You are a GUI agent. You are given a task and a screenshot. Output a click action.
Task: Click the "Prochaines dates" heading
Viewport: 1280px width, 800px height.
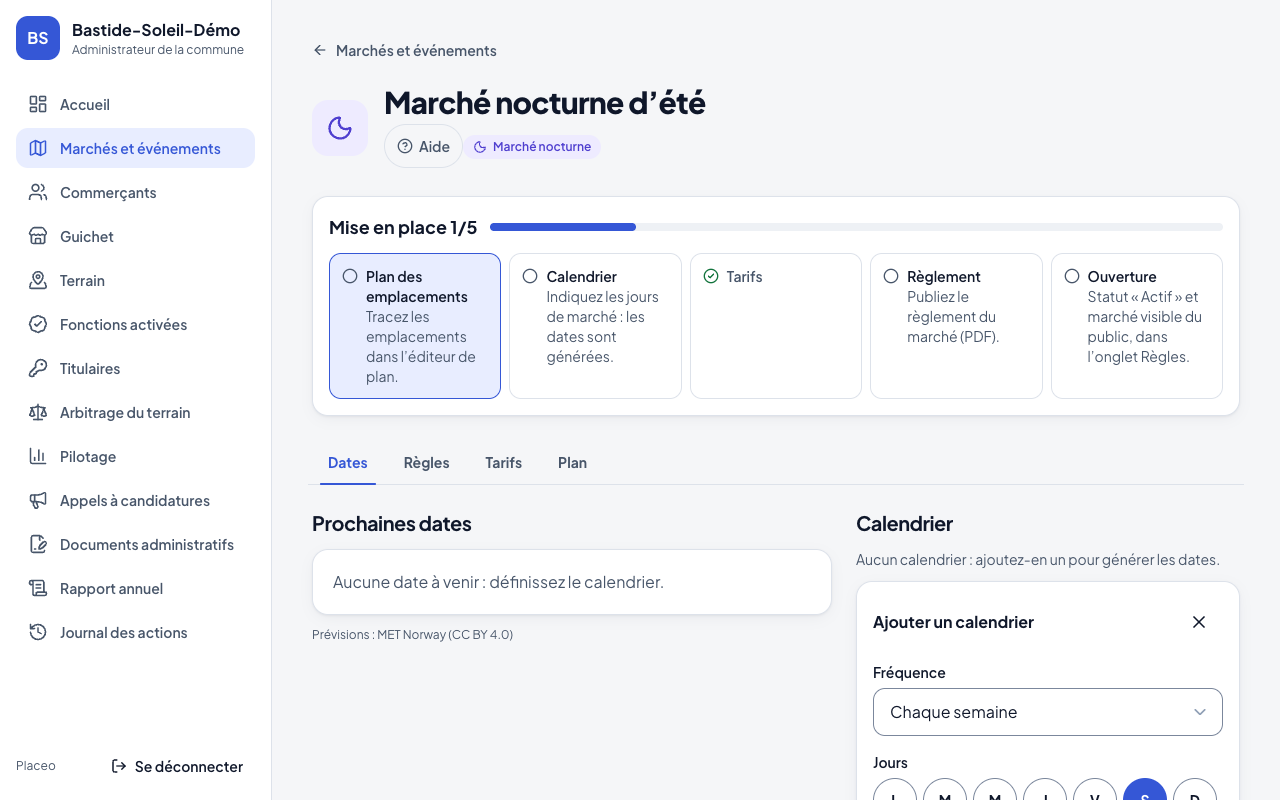point(392,524)
